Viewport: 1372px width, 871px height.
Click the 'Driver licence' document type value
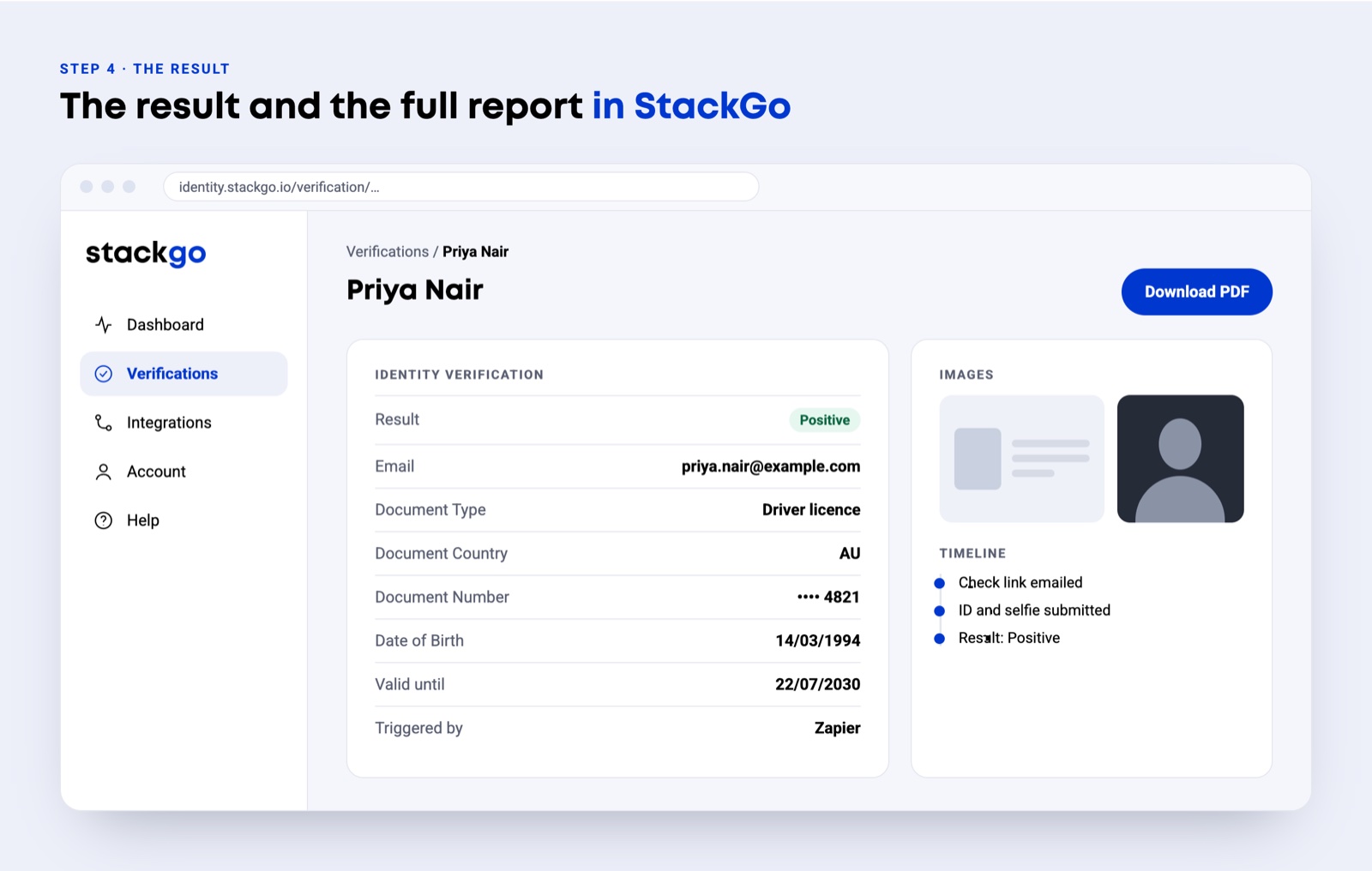pyautogui.click(x=811, y=509)
